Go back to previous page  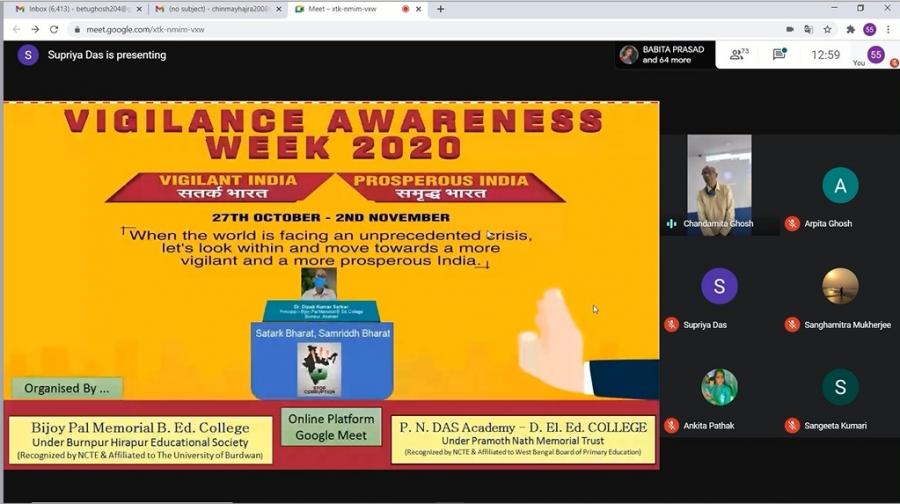coord(16,30)
